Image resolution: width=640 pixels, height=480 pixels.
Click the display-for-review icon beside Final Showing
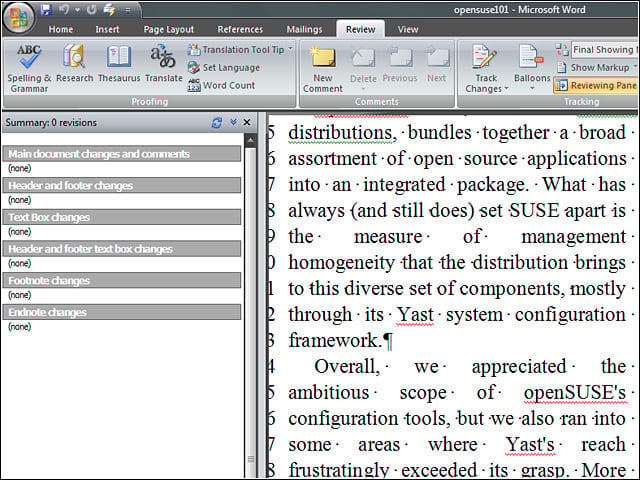562,49
